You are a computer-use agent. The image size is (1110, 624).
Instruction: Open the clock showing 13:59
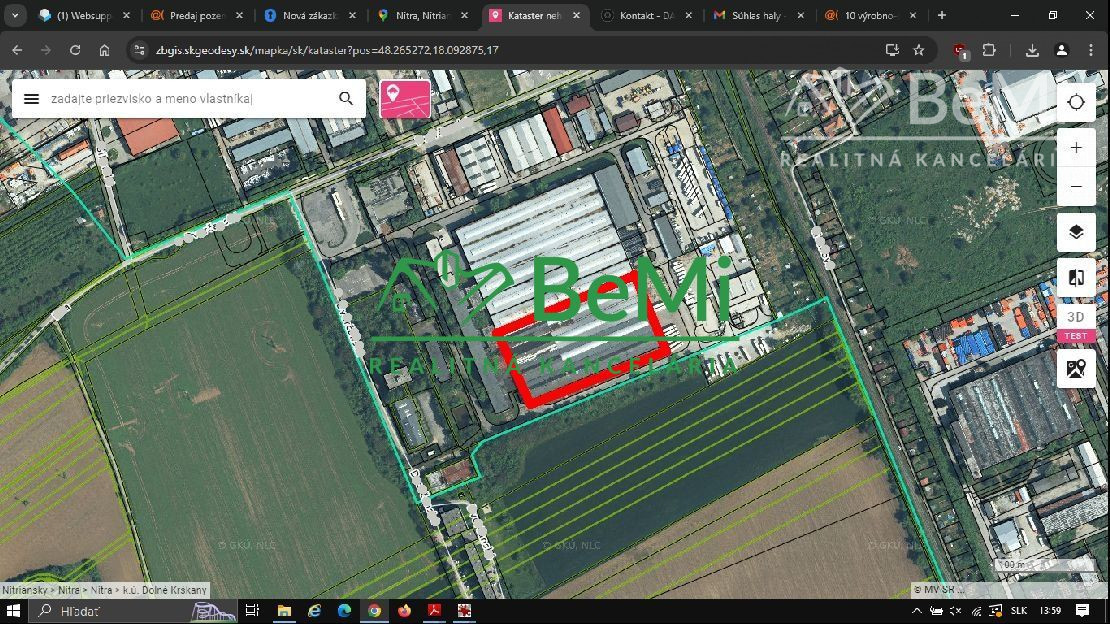click(x=1051, y=611)
